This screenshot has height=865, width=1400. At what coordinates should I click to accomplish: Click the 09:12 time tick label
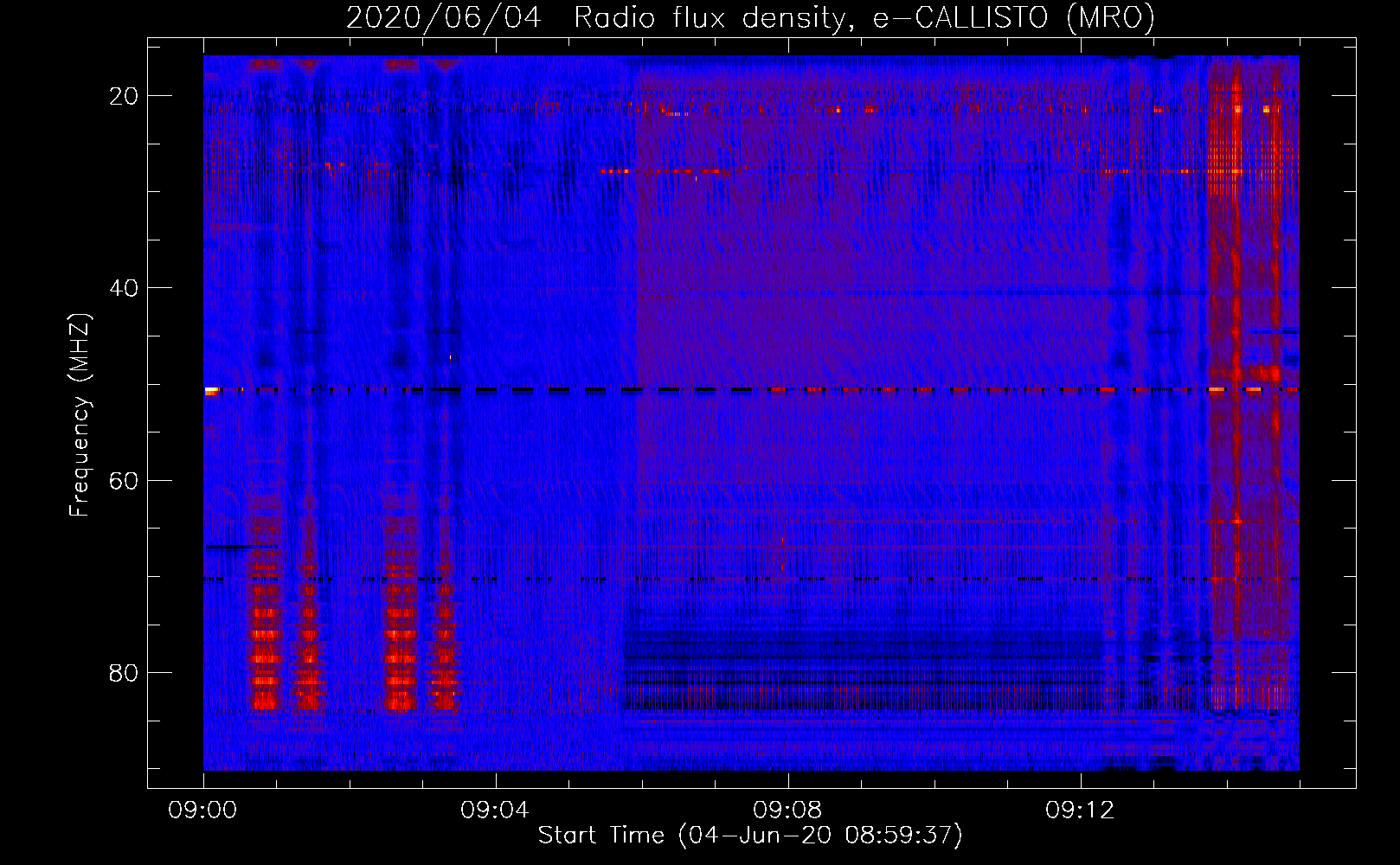point(1080,811)
